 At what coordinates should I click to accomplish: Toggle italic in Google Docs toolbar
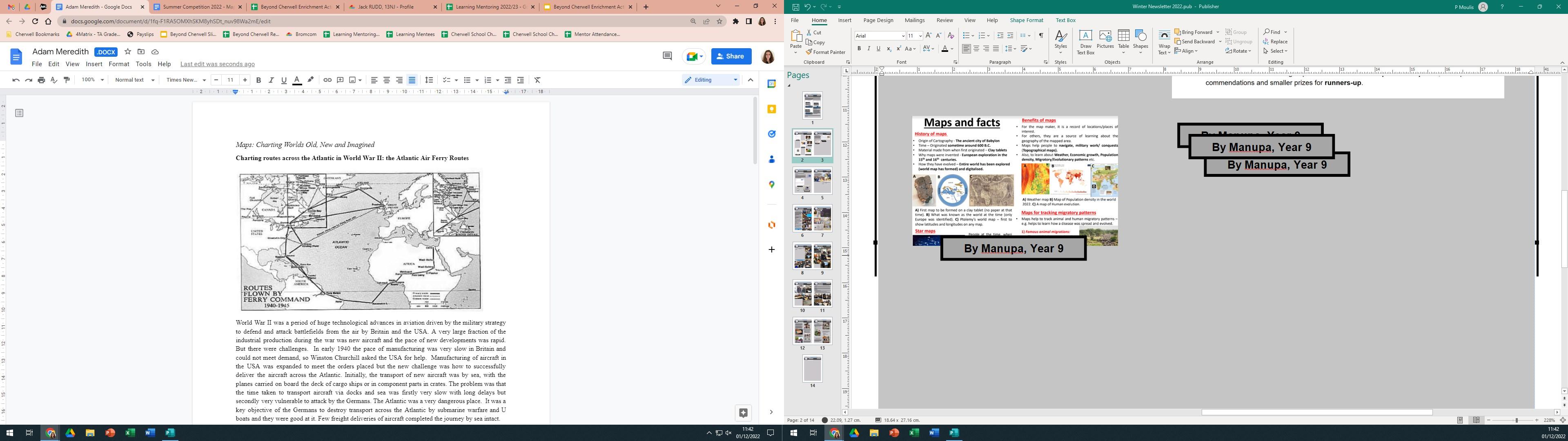(x=271, y=80)
